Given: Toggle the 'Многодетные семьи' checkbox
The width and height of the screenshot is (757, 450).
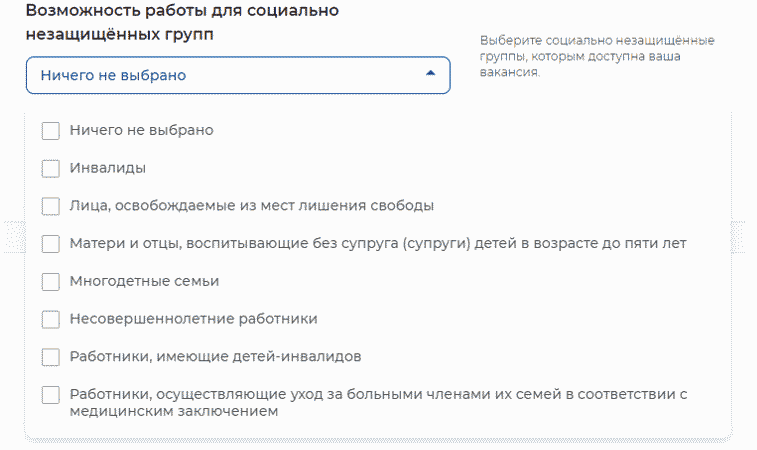Looking at the screenshot, I should tap(51, 282).
